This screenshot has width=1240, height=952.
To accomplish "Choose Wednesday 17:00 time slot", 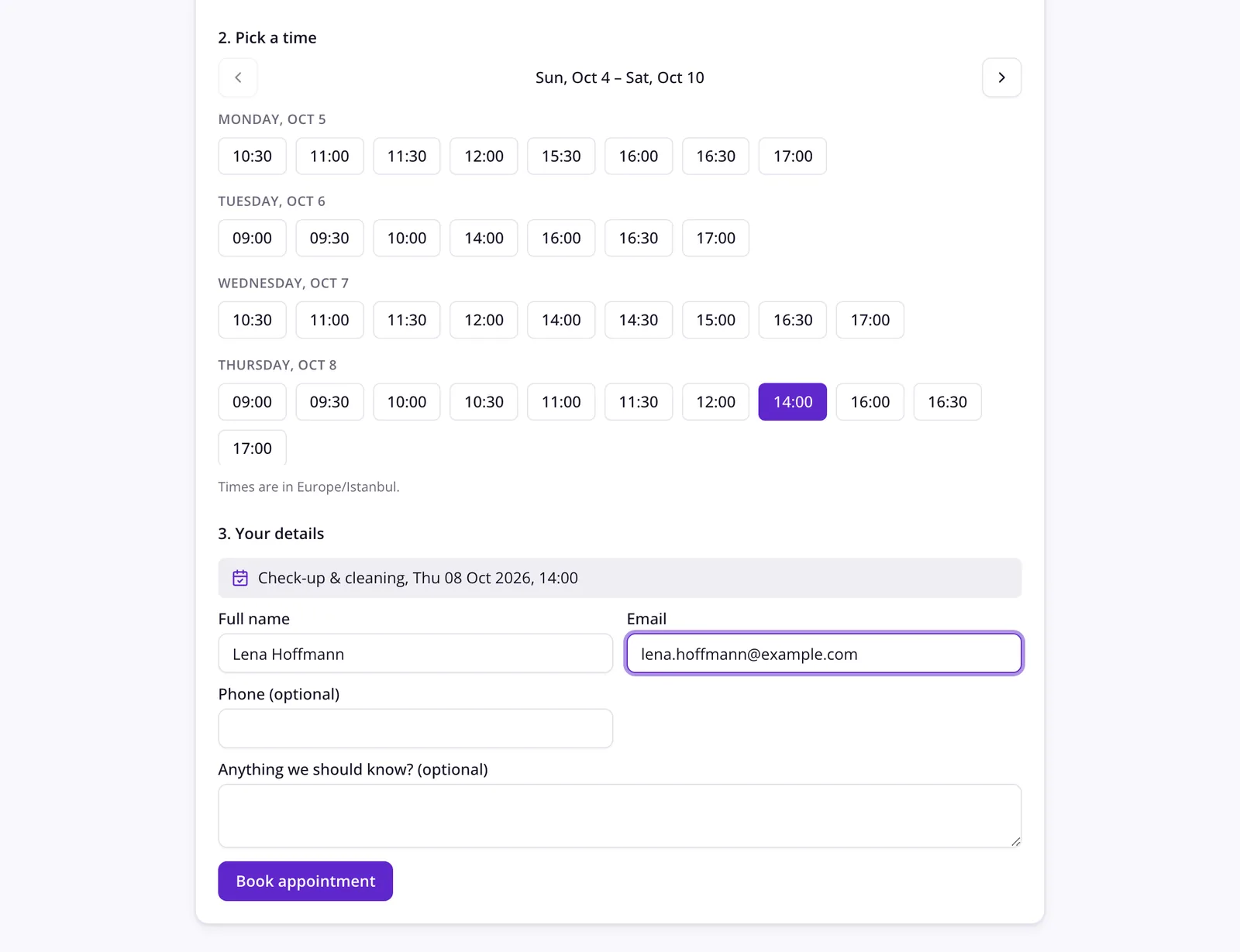I will pos(870,320).
